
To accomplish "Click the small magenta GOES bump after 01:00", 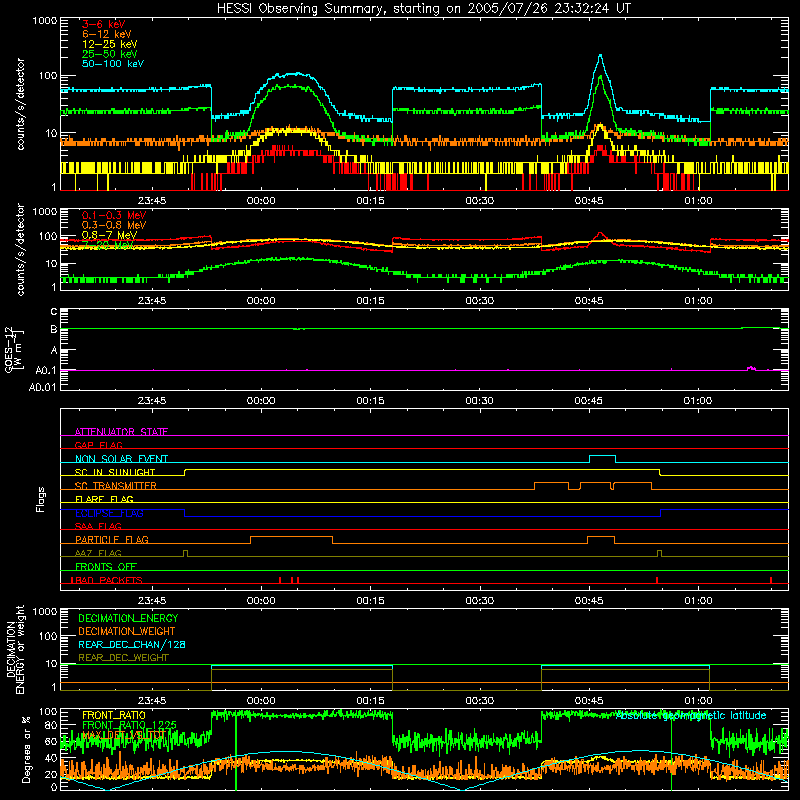I will (x=751, y=368).
